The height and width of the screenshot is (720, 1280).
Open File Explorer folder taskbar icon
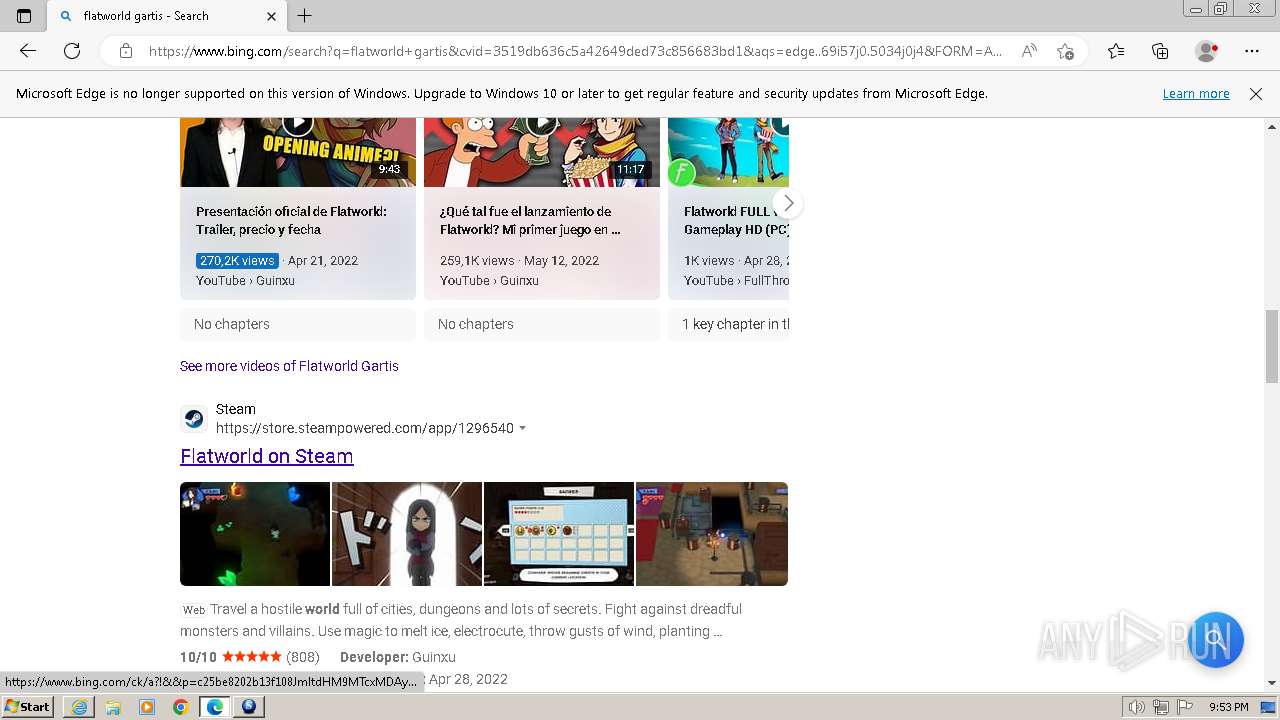(113, 707)
